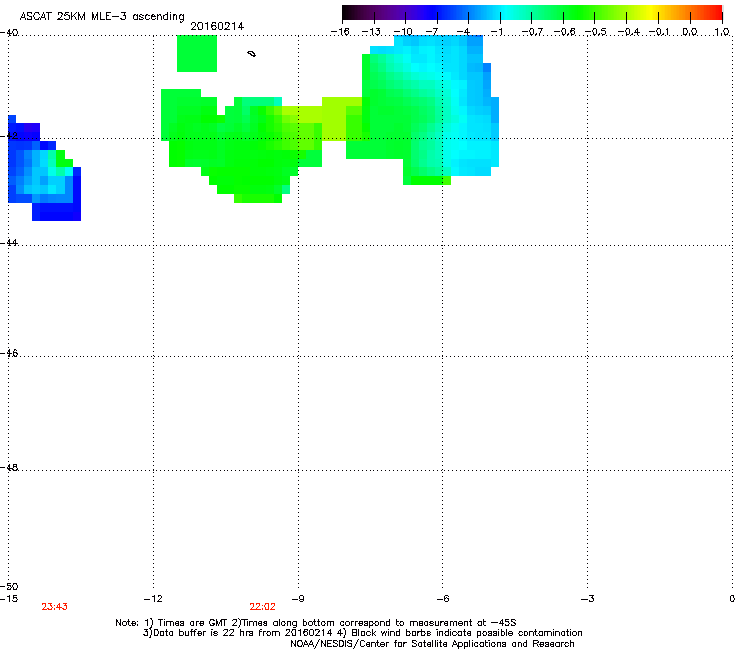Click the -44 latitude axis label

pos(9,243)
